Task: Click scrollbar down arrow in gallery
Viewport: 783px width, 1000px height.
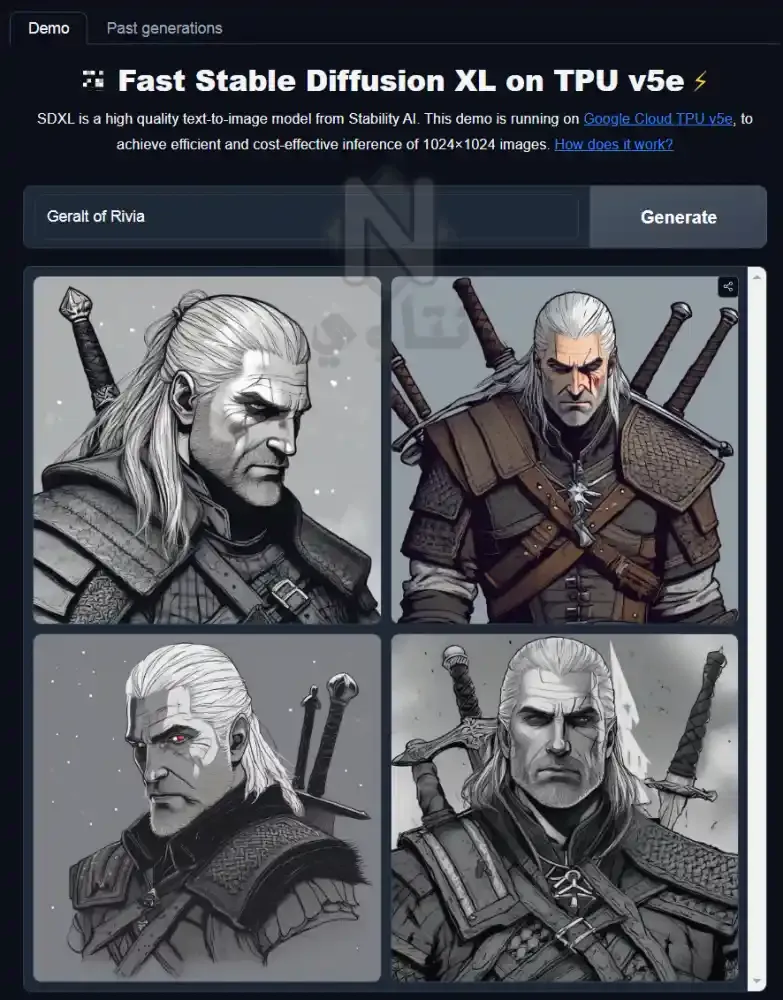Action: [757, 981]
